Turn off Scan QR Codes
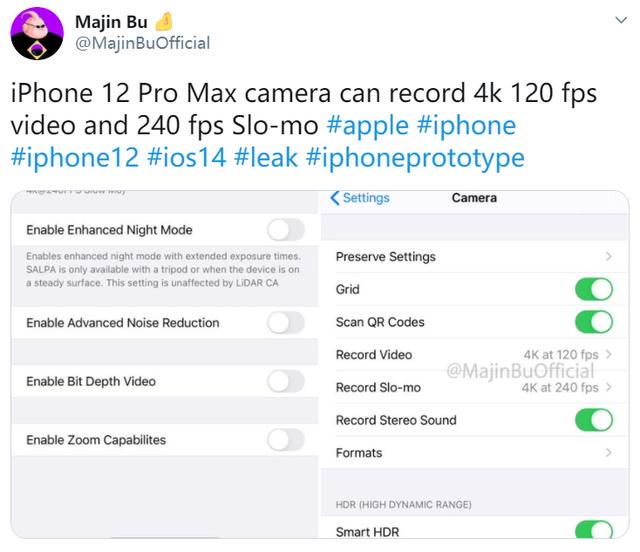 coord(594,322)
